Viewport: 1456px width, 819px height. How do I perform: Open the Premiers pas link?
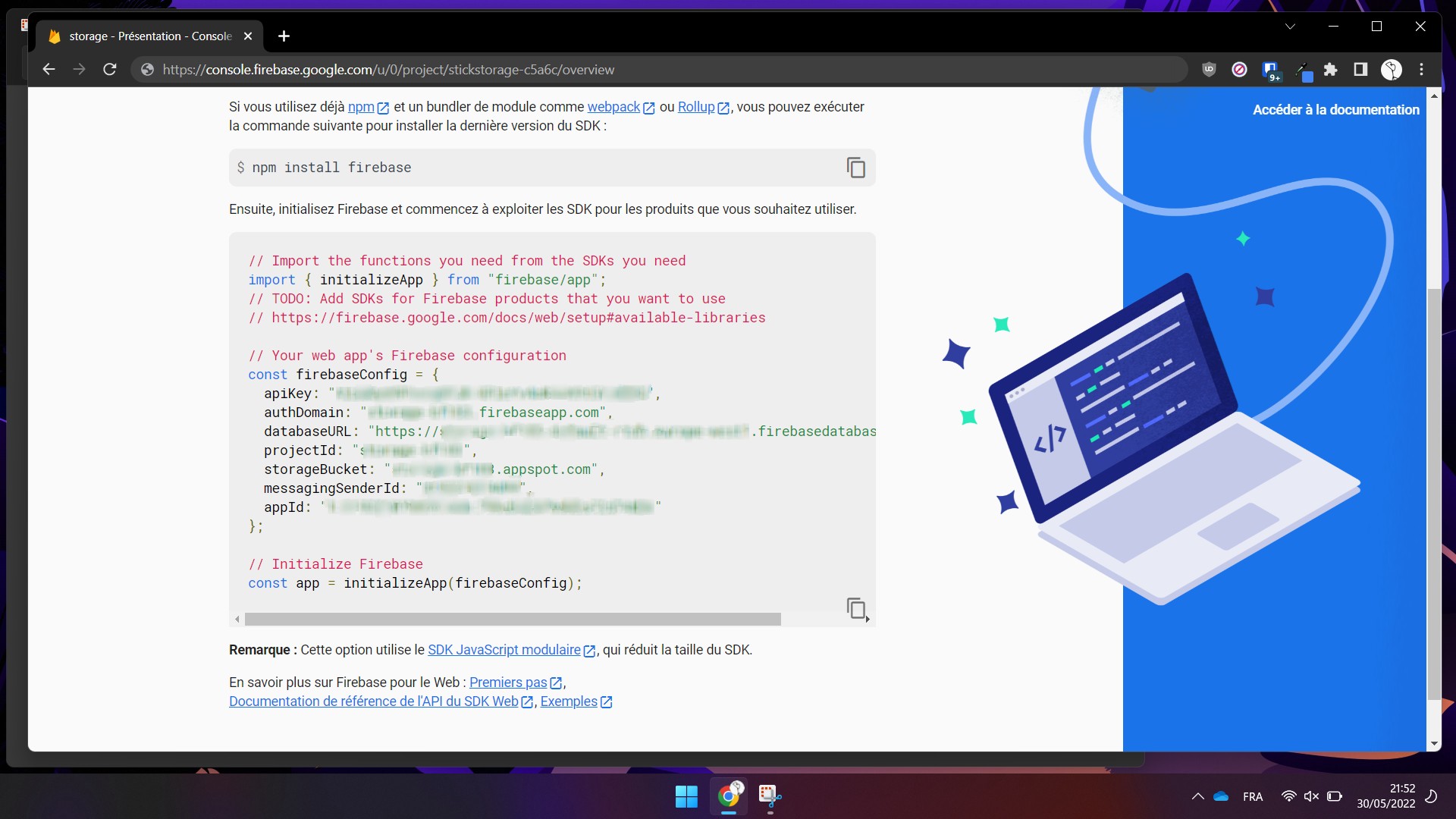click(516, 682)
